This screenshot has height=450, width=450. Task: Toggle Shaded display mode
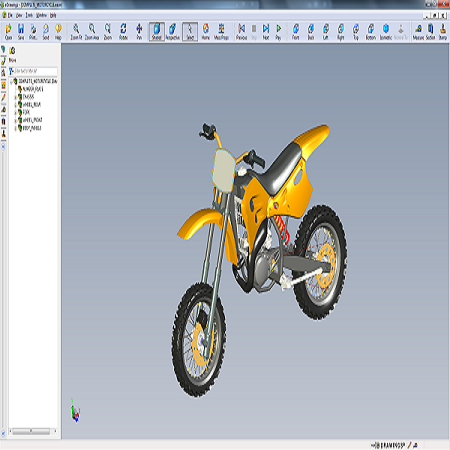(x=157, y=32)
